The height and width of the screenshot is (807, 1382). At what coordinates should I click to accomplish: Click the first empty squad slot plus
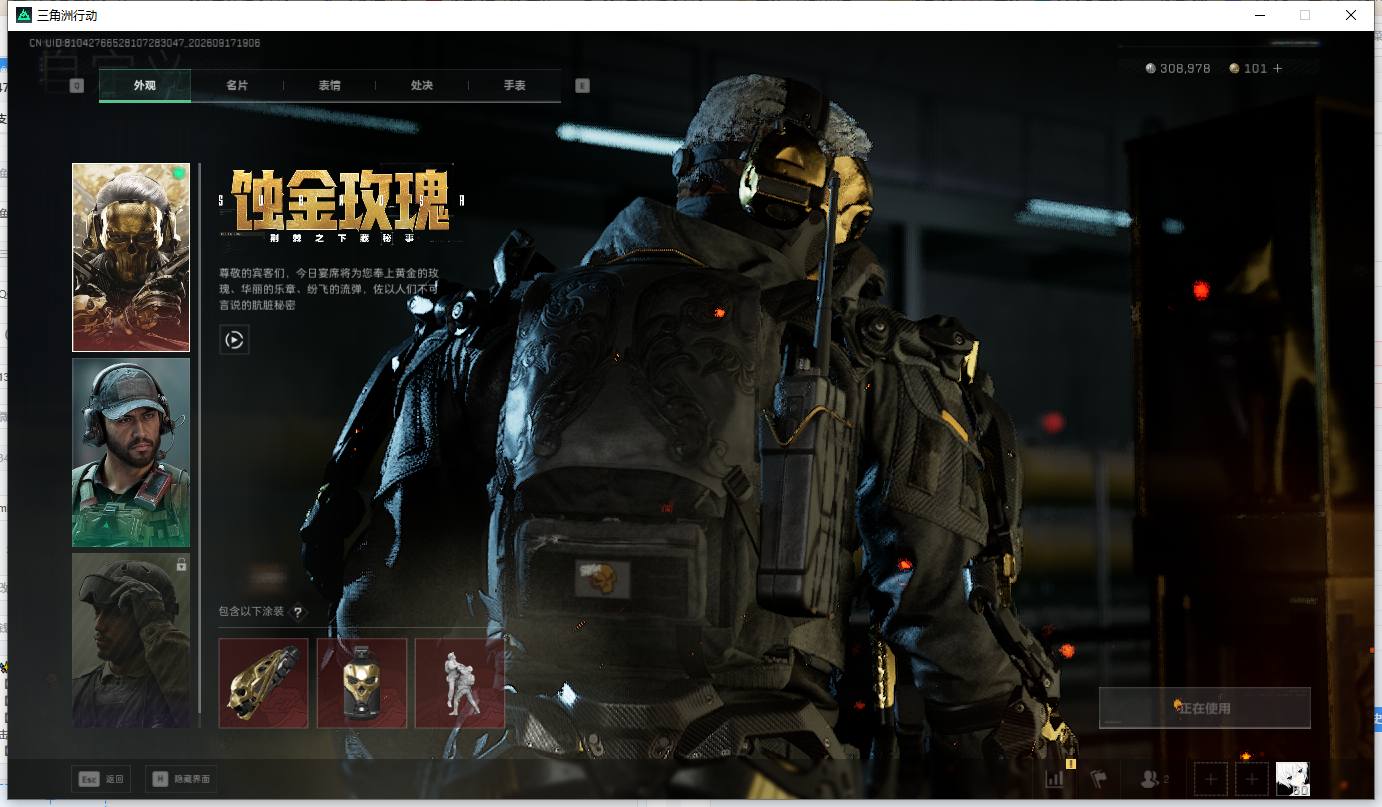click(1211, 778)
